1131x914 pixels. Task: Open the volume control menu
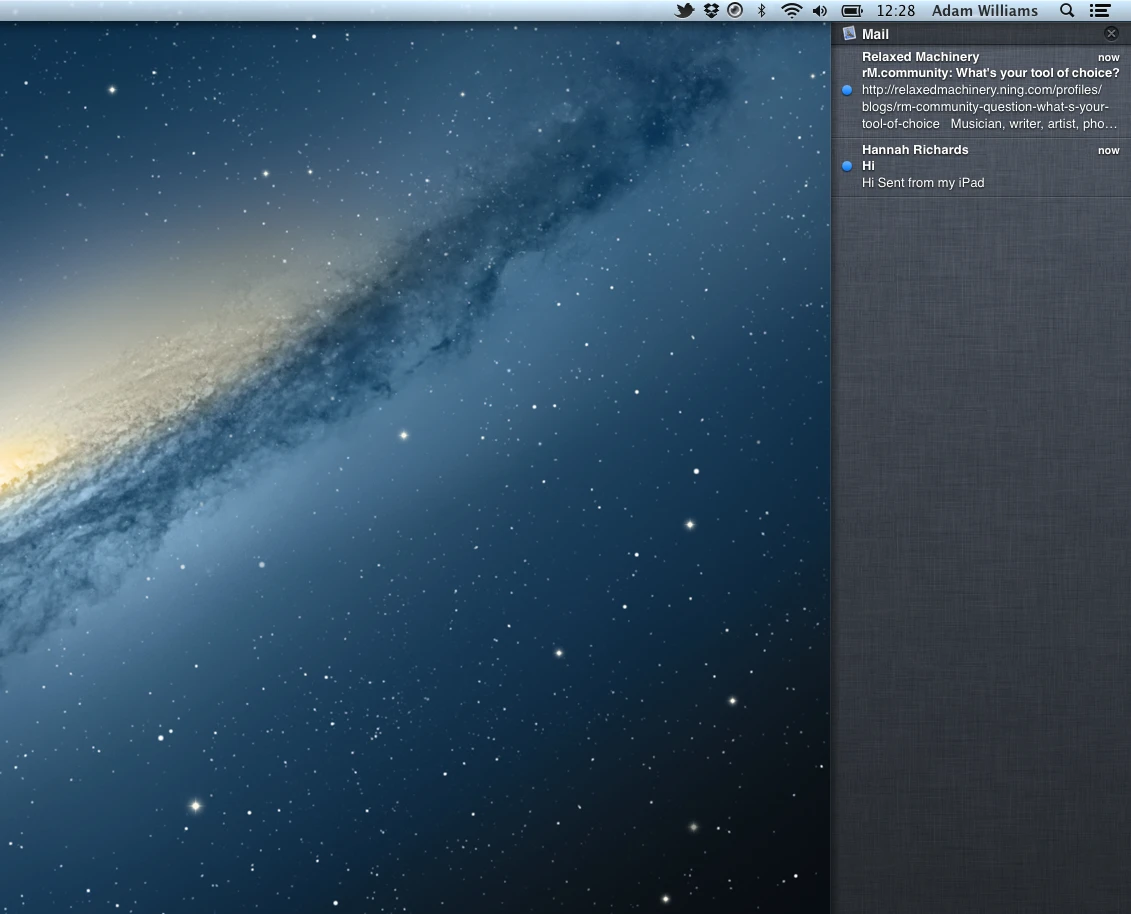[820, 11]
